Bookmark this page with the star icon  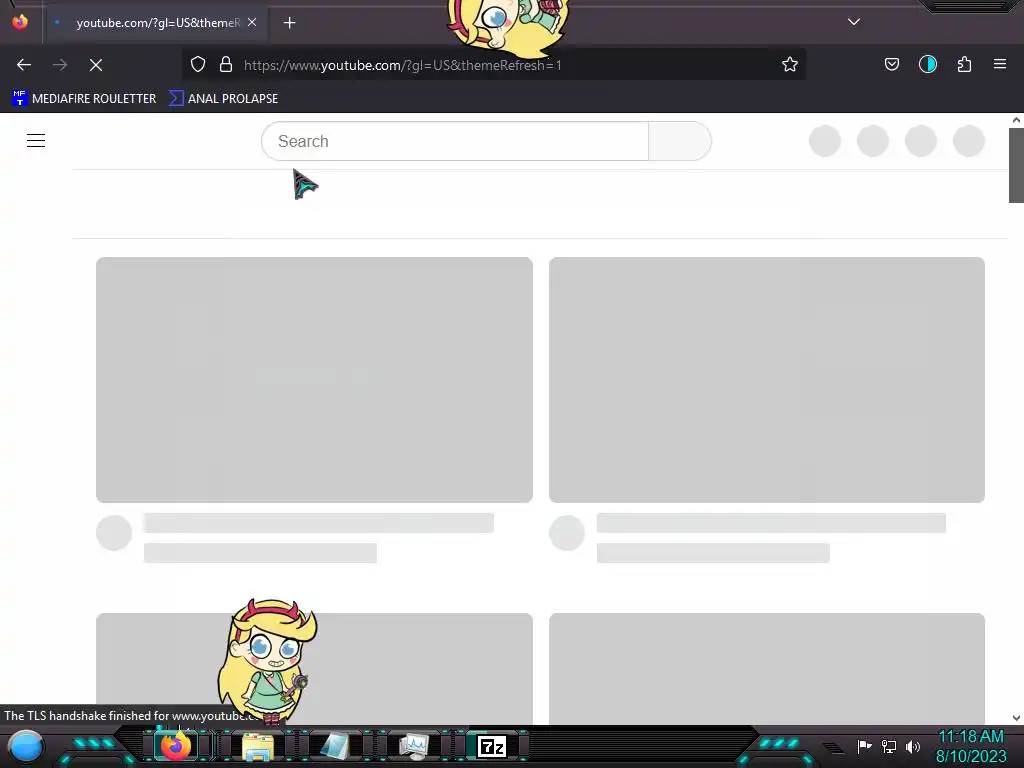790,64
